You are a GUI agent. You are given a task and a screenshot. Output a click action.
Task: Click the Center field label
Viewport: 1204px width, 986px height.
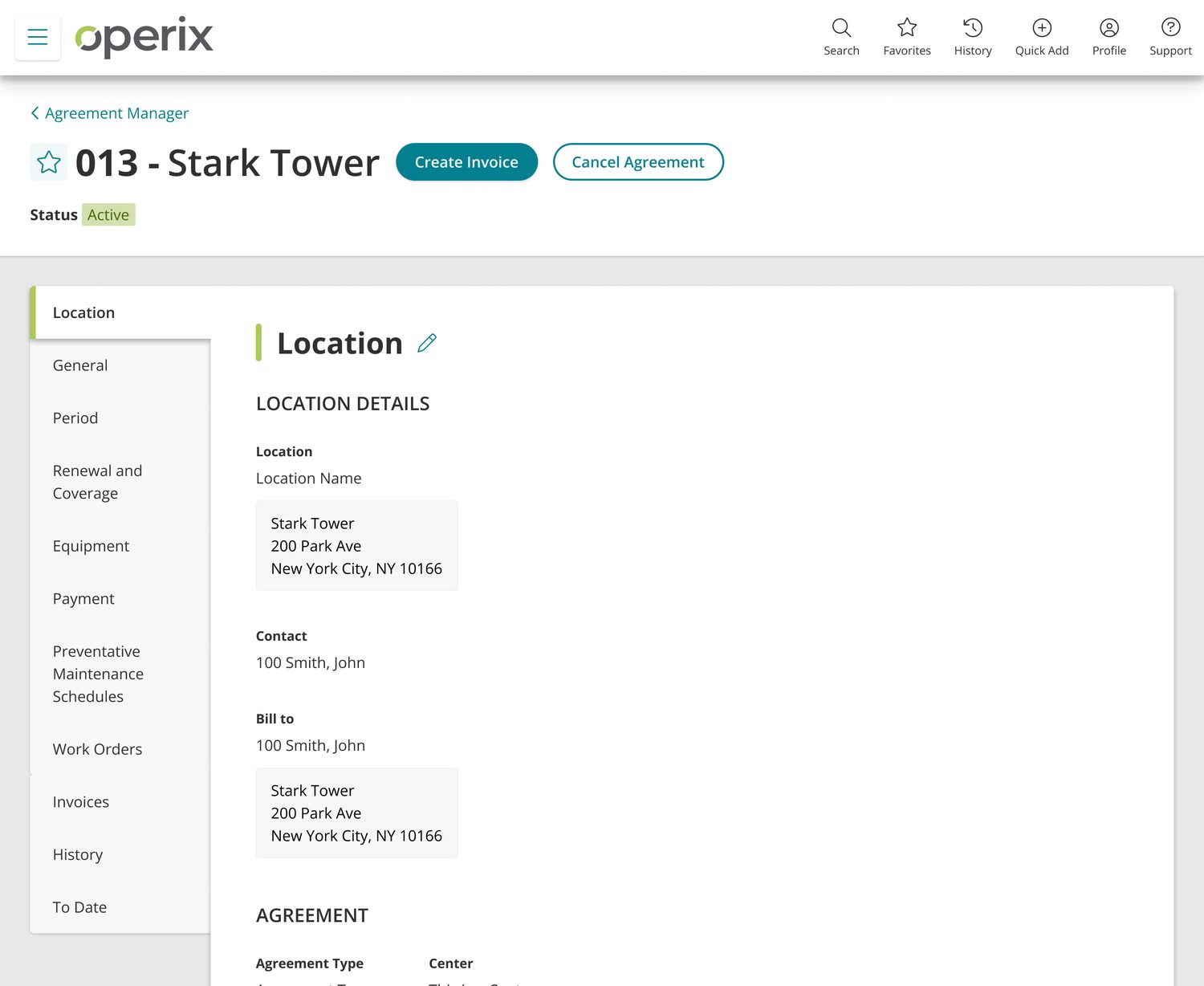pyautogui.click(x=451, y=964)
